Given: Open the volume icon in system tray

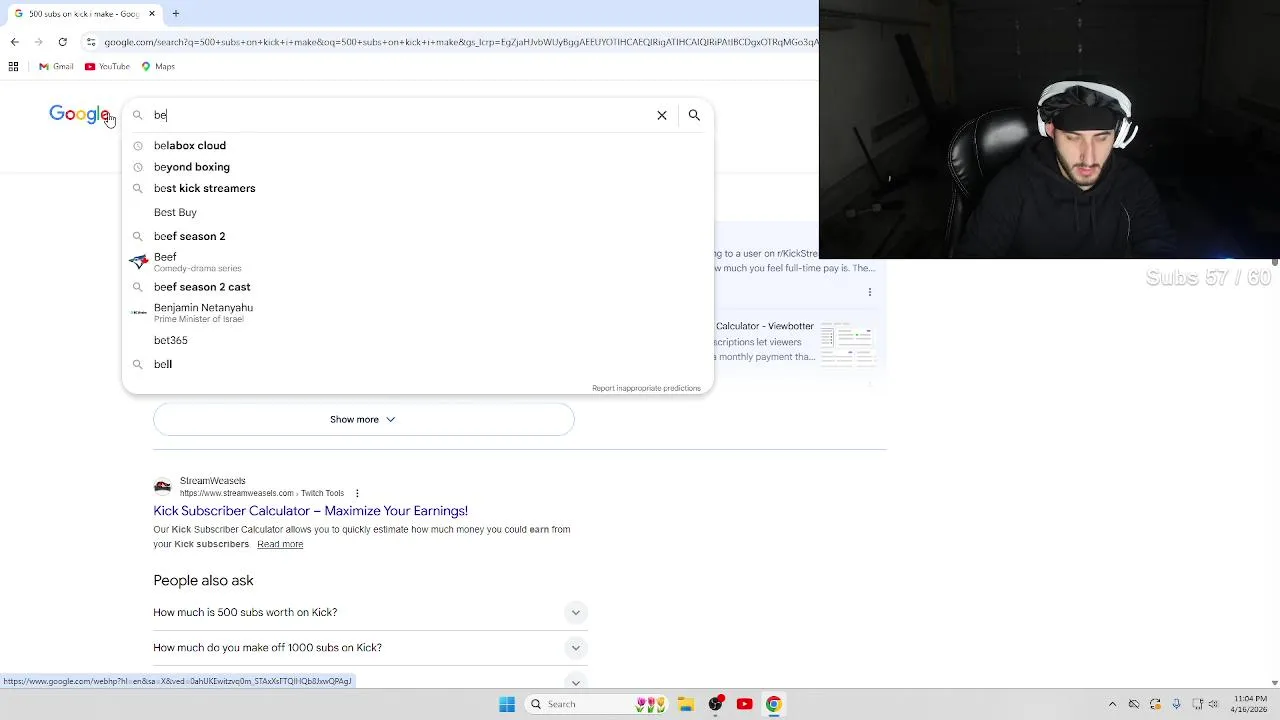Looking at the screenshot, I should click(x=1214, y=704).
